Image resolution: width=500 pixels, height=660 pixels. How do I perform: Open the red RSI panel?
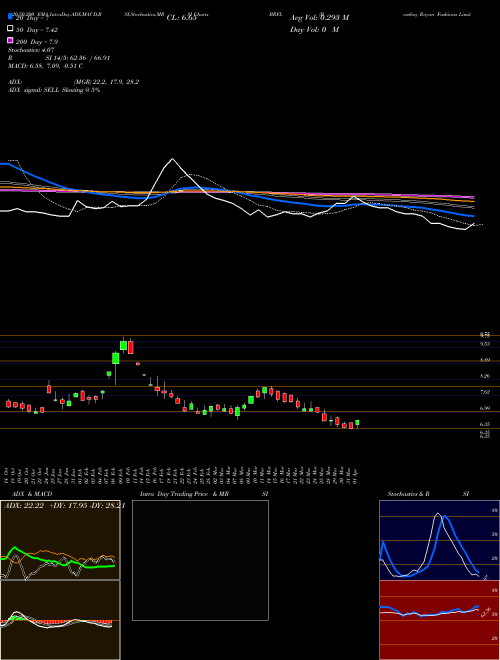tap(439, 620)
